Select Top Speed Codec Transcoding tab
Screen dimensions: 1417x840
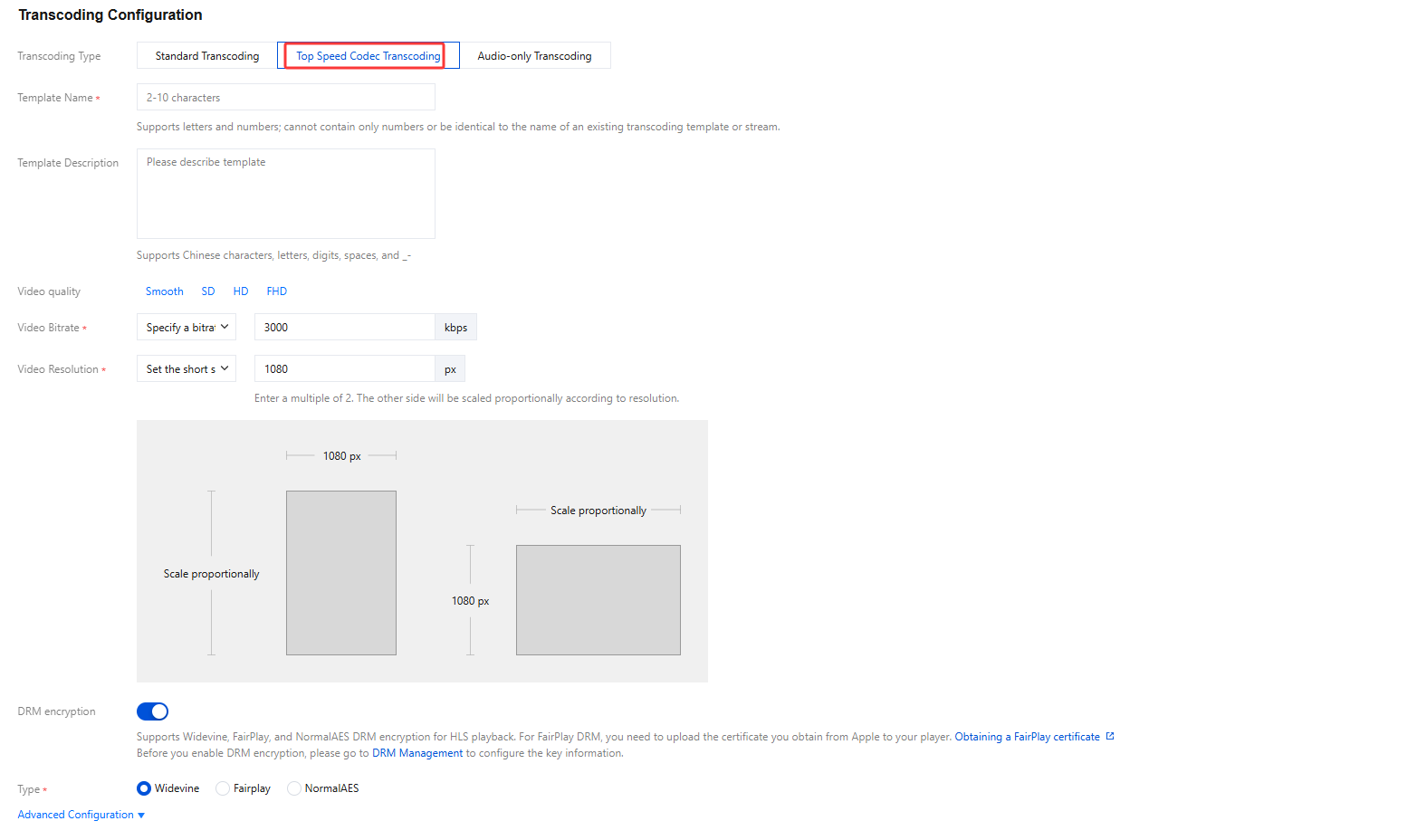368,56
